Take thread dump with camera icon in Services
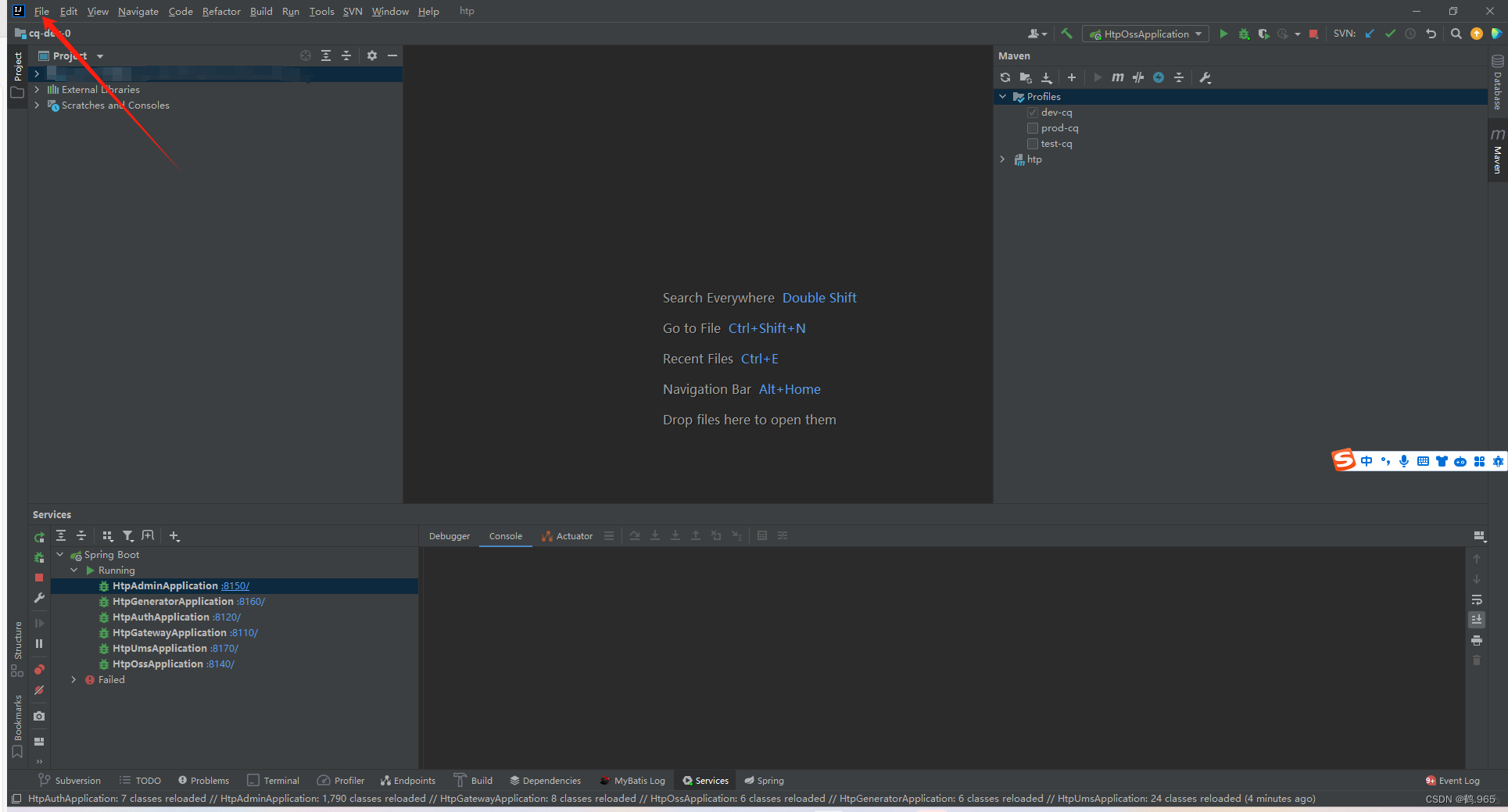 pos(38,716)
